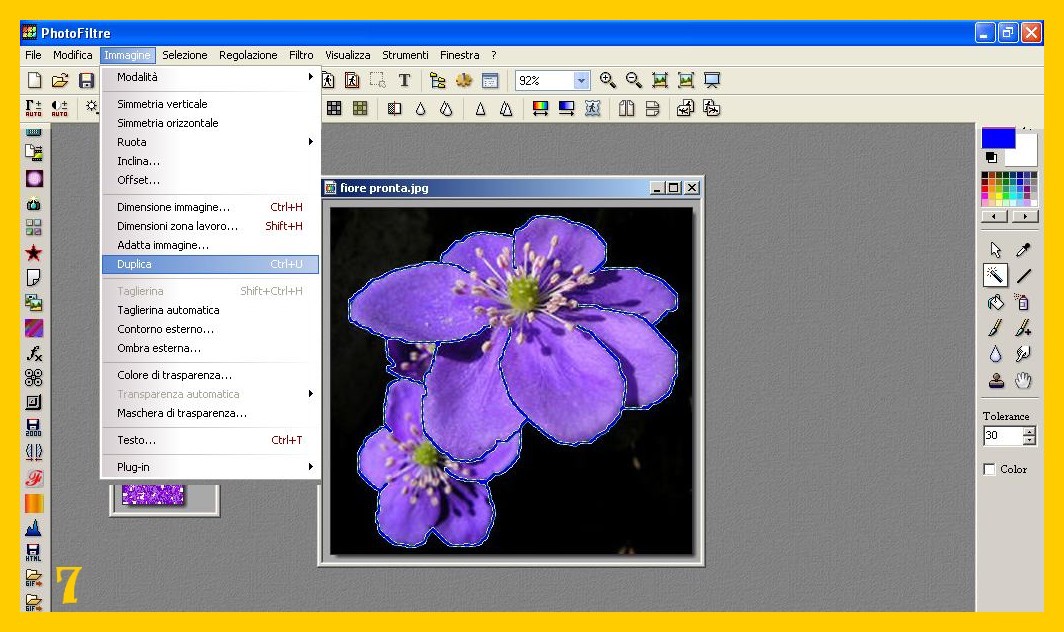Viewport: 1064px width, 632px height.
Task: Open the Filtro menu
Action: point(301,55)
